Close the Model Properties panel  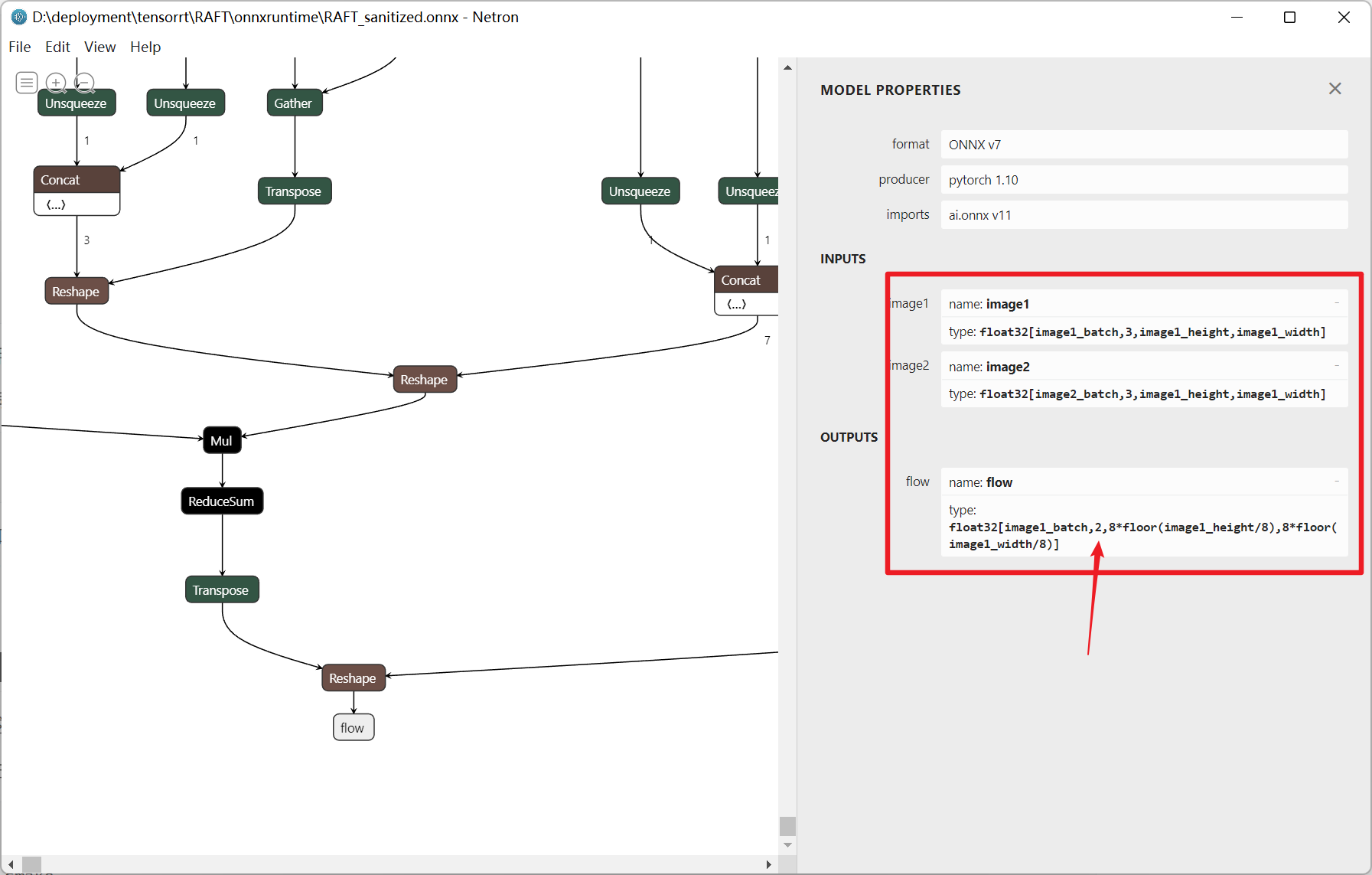[x=1335, y=89]
